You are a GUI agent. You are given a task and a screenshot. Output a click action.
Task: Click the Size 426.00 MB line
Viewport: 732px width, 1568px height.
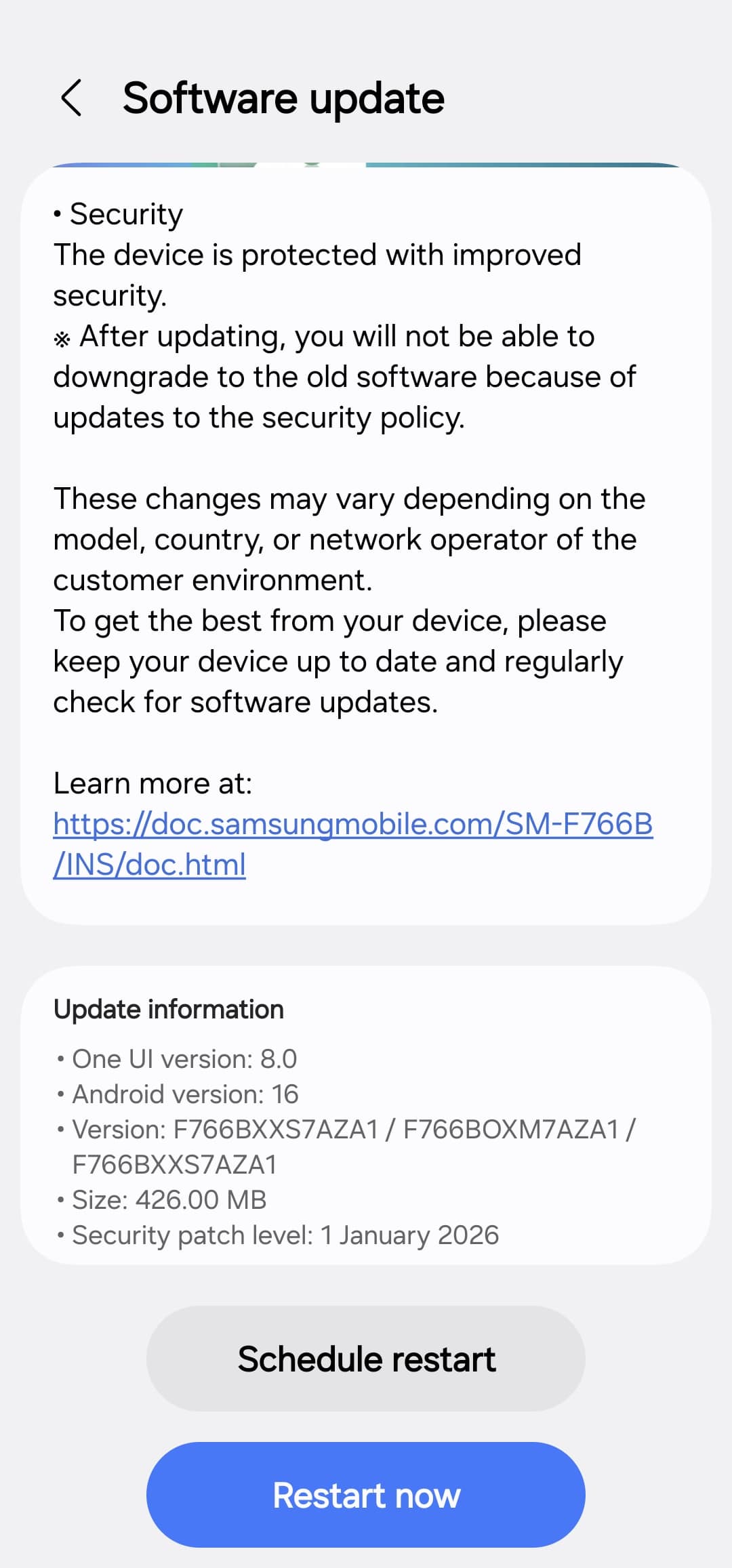pos(169,1200)
